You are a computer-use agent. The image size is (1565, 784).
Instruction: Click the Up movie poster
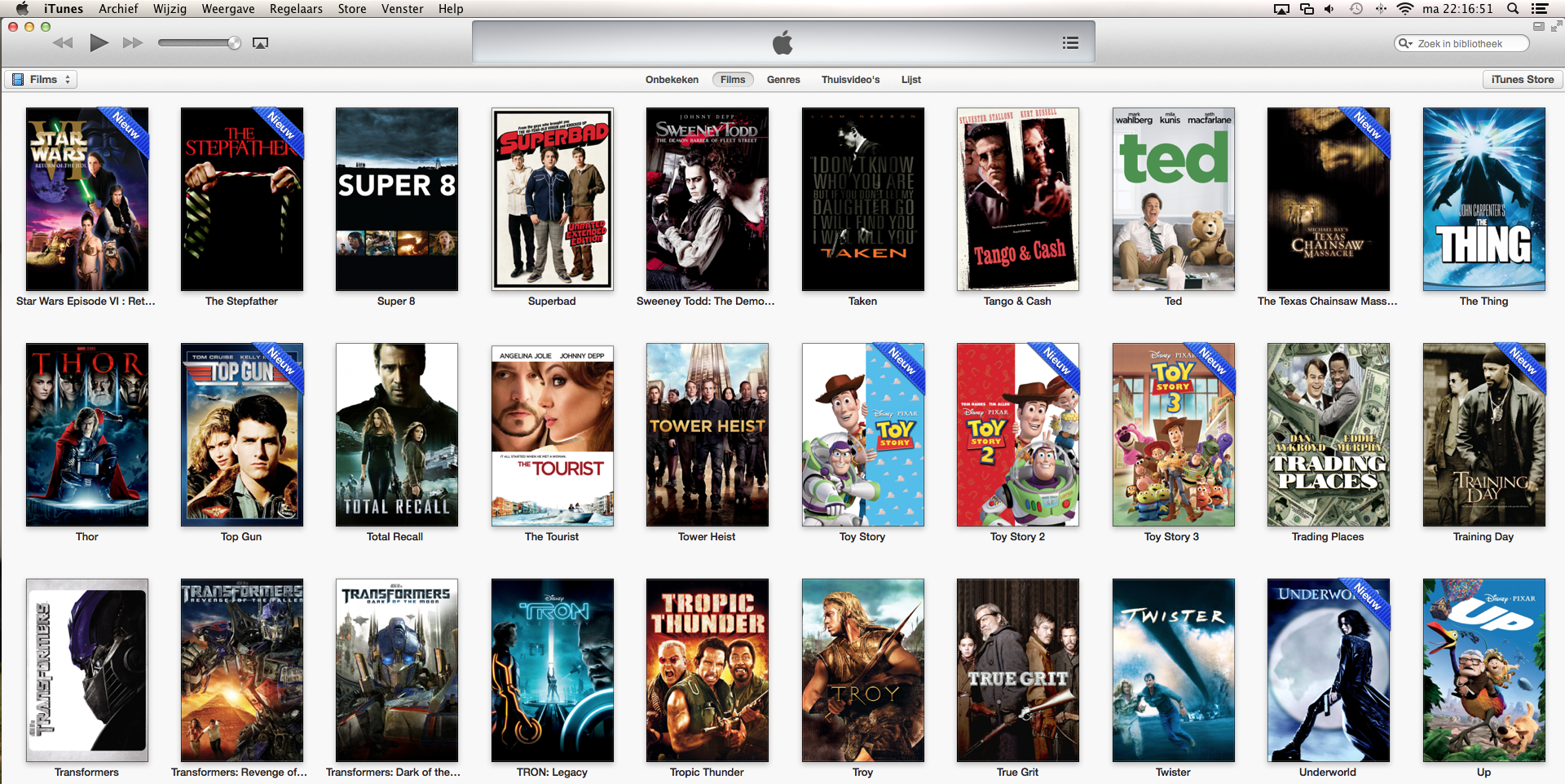pyautogui.click(x=1484, y=670)
